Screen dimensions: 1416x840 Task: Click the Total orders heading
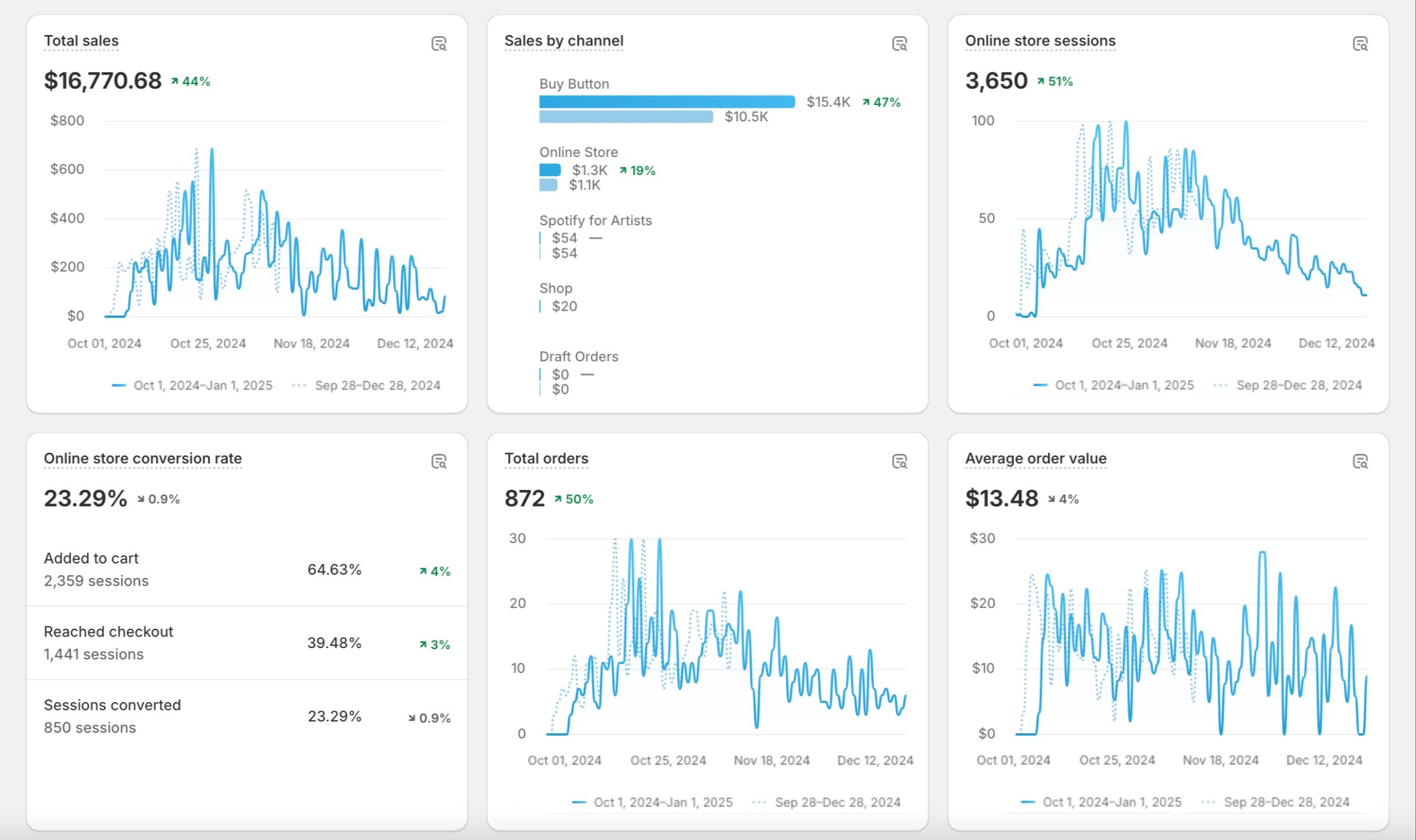click(x=546, y=459)
